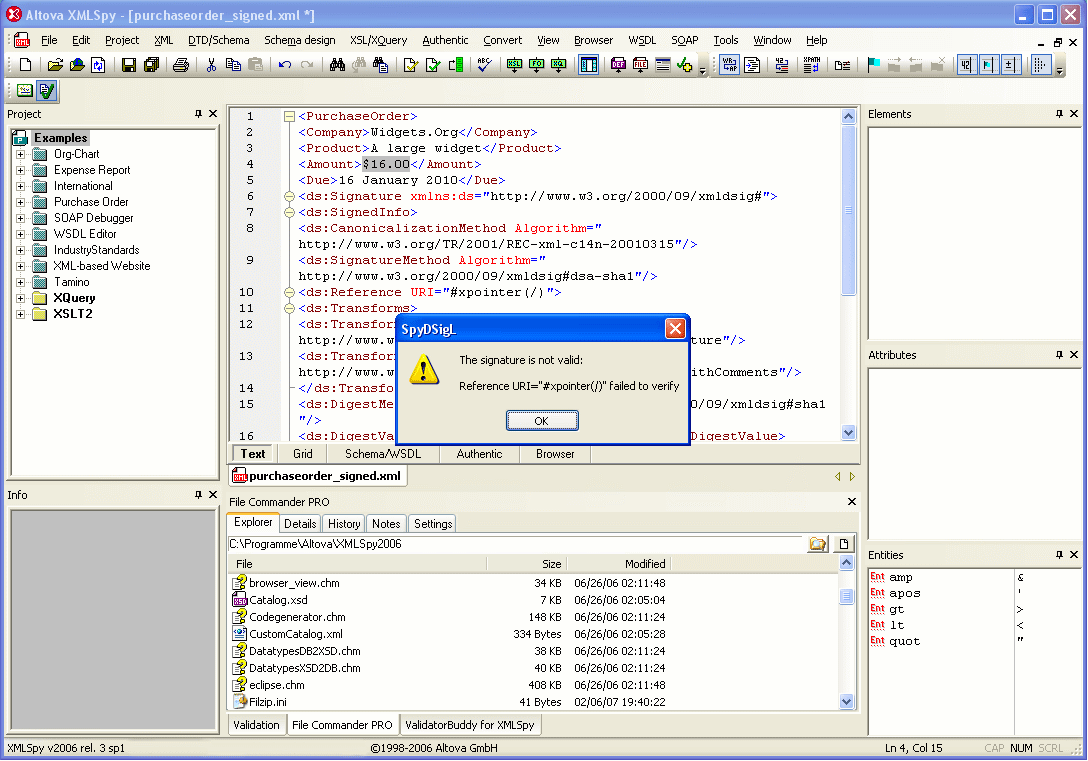Toggle the WRAP word wrap button

click(729, 65)
